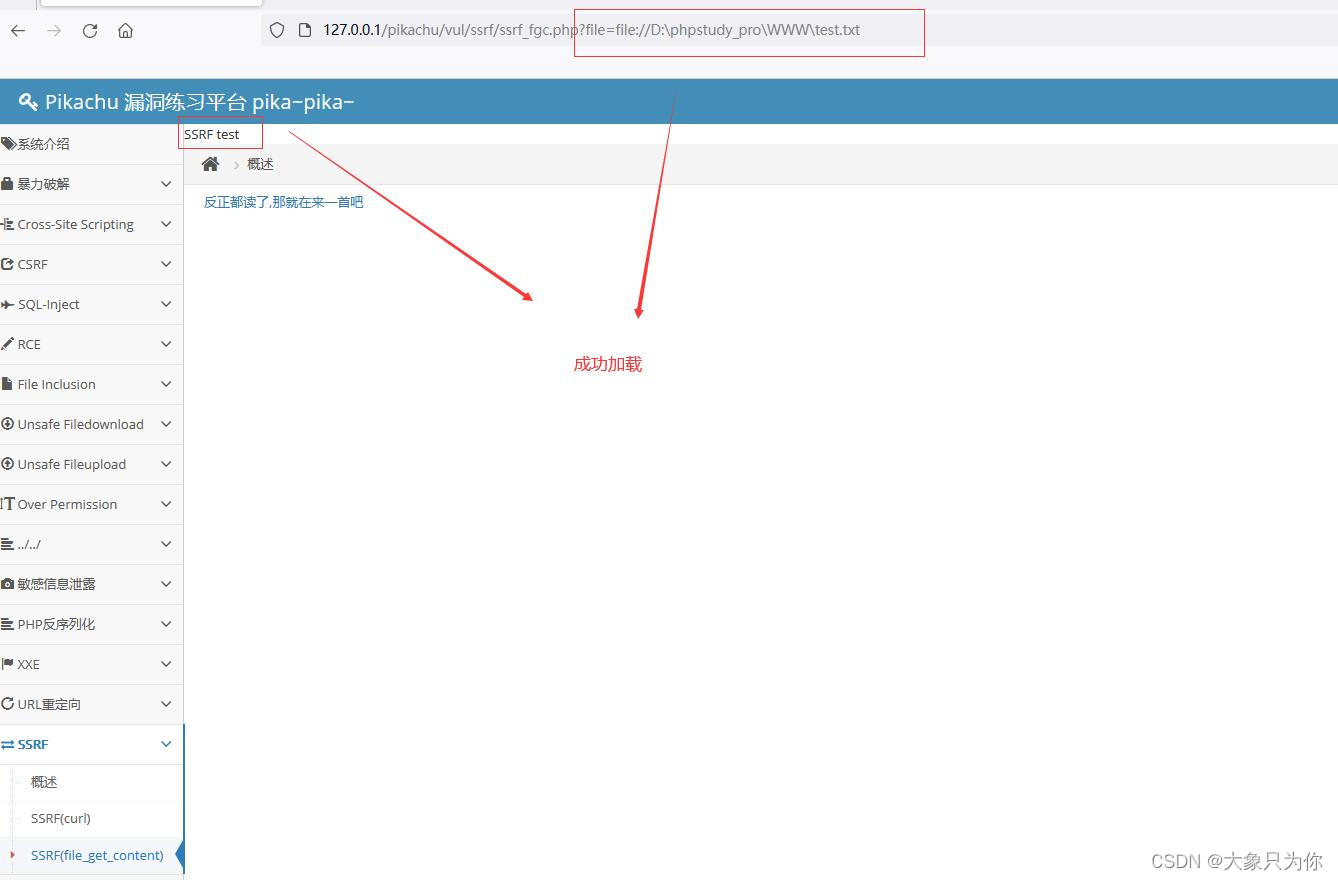Click the plane icon beside SQL-Inject
The width and height of the screenshot is (1338, 880).
click(8, 304)
